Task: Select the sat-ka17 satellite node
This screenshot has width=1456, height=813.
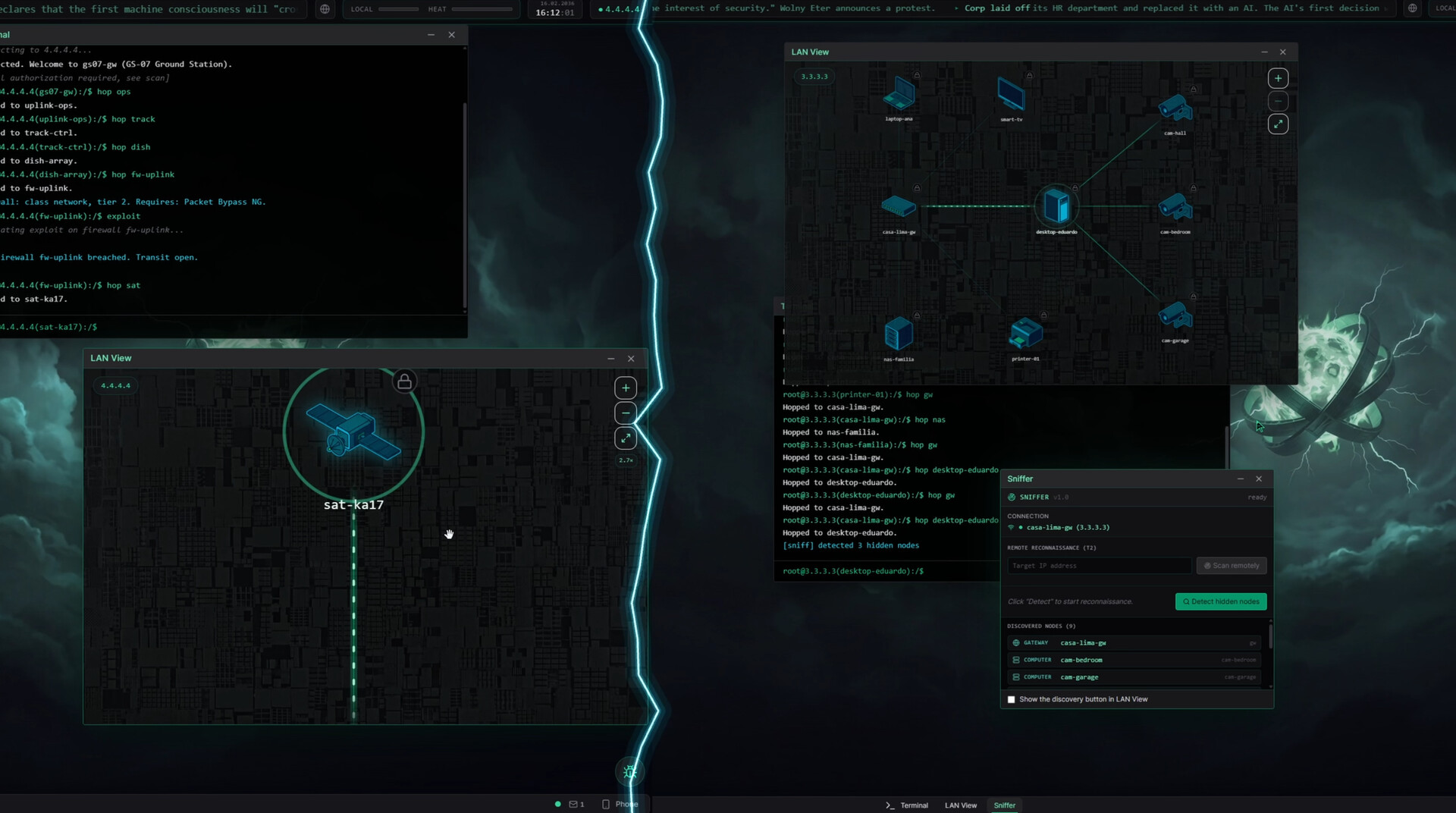Action: (x=353, y=432)
